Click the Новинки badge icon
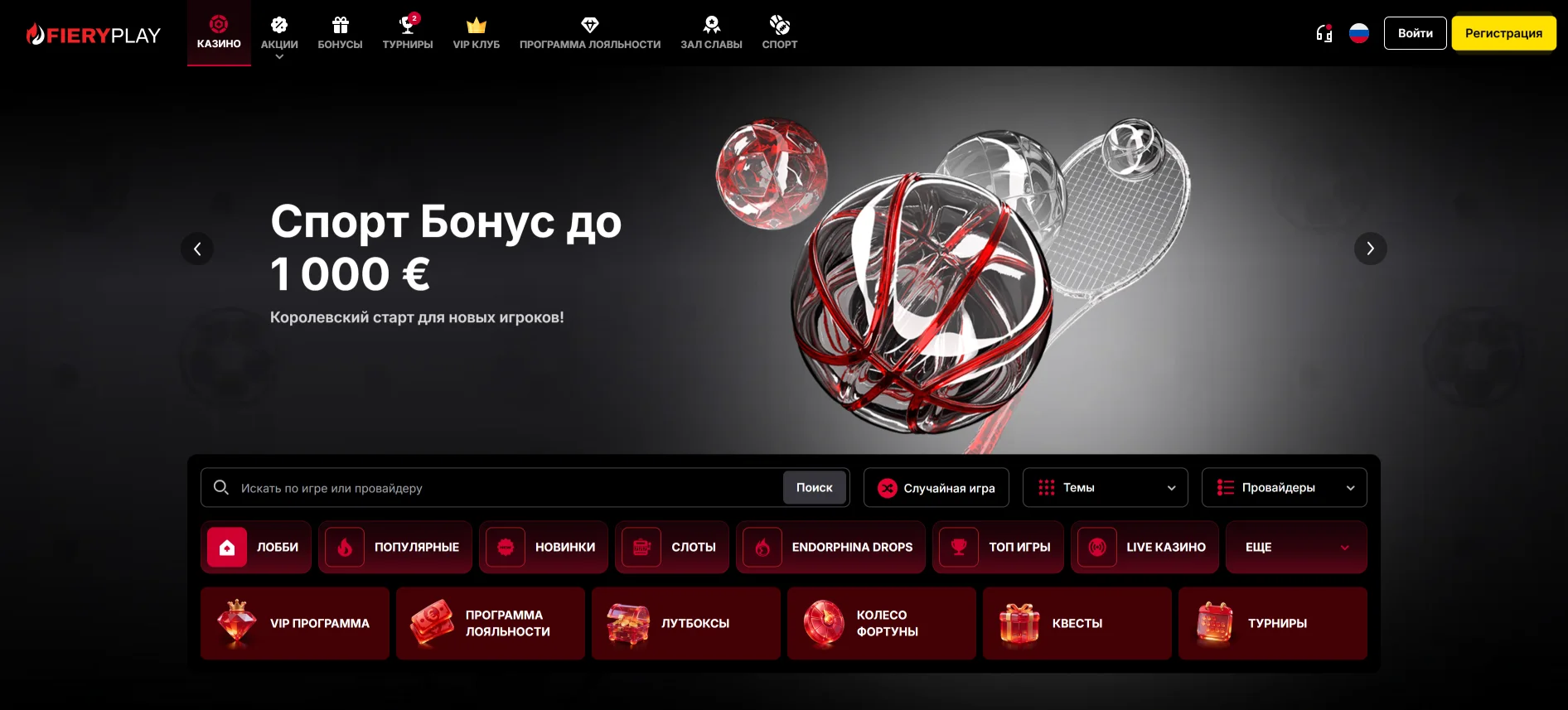Viewport: 1568px width, 710px height. coord(506,548)
